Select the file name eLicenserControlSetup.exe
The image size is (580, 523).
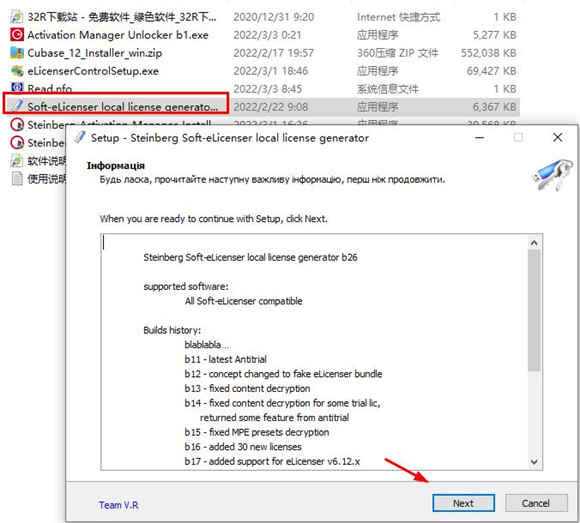click(93, 71)
